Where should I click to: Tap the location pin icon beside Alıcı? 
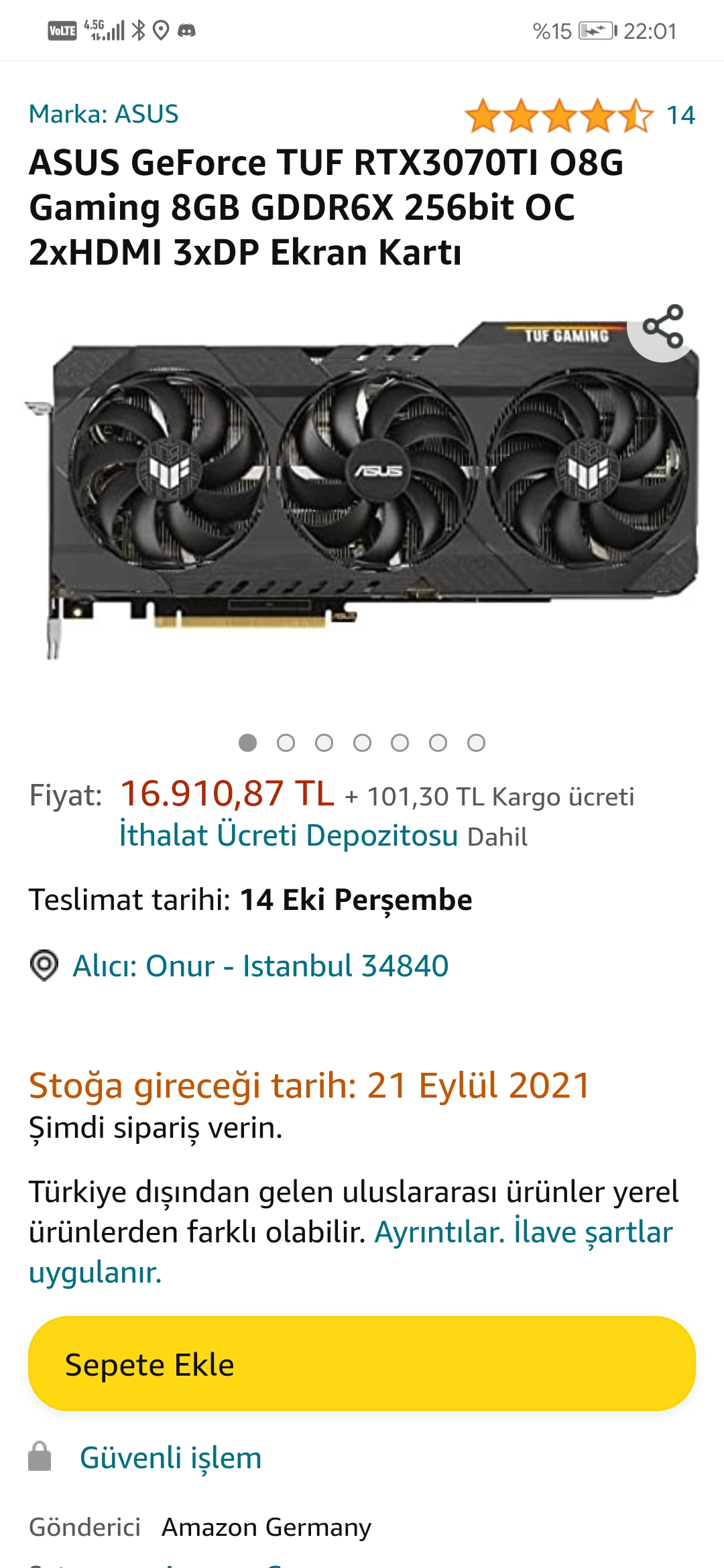[44, 966]
